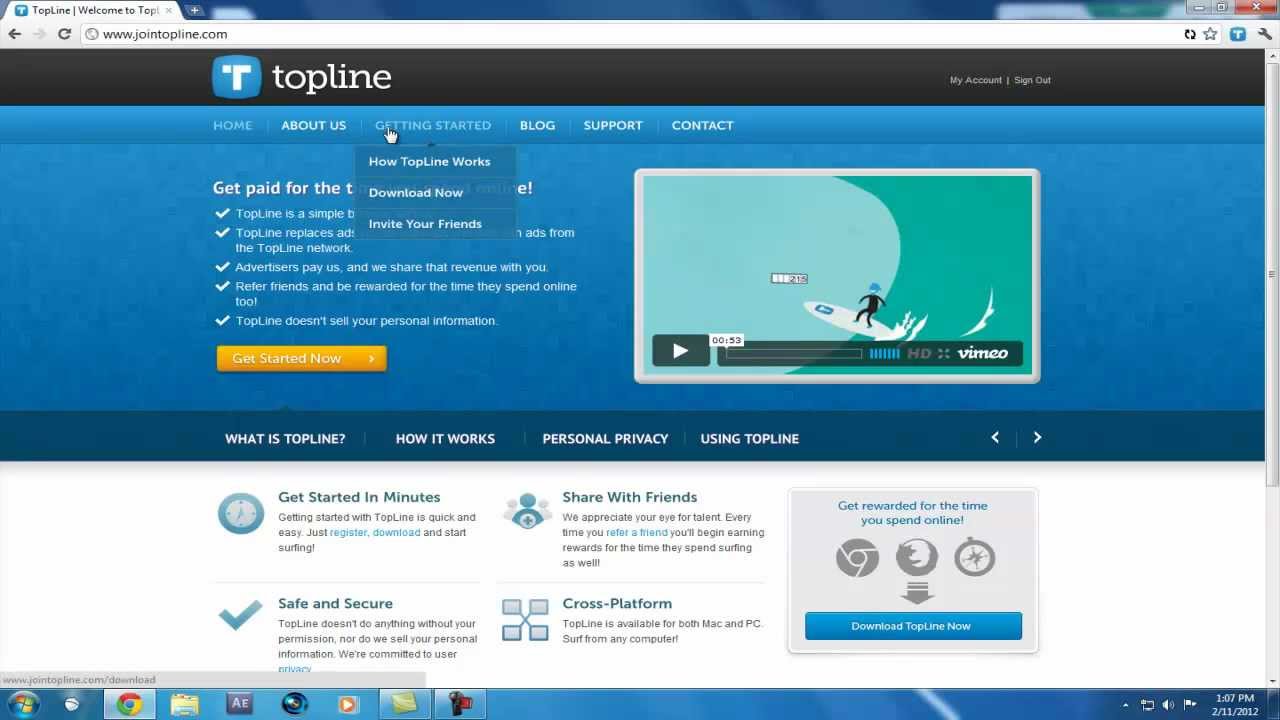Open the SUPPORT nav item
The width and height of the screenshot is (1280, 720).
[x=613, y=125]
